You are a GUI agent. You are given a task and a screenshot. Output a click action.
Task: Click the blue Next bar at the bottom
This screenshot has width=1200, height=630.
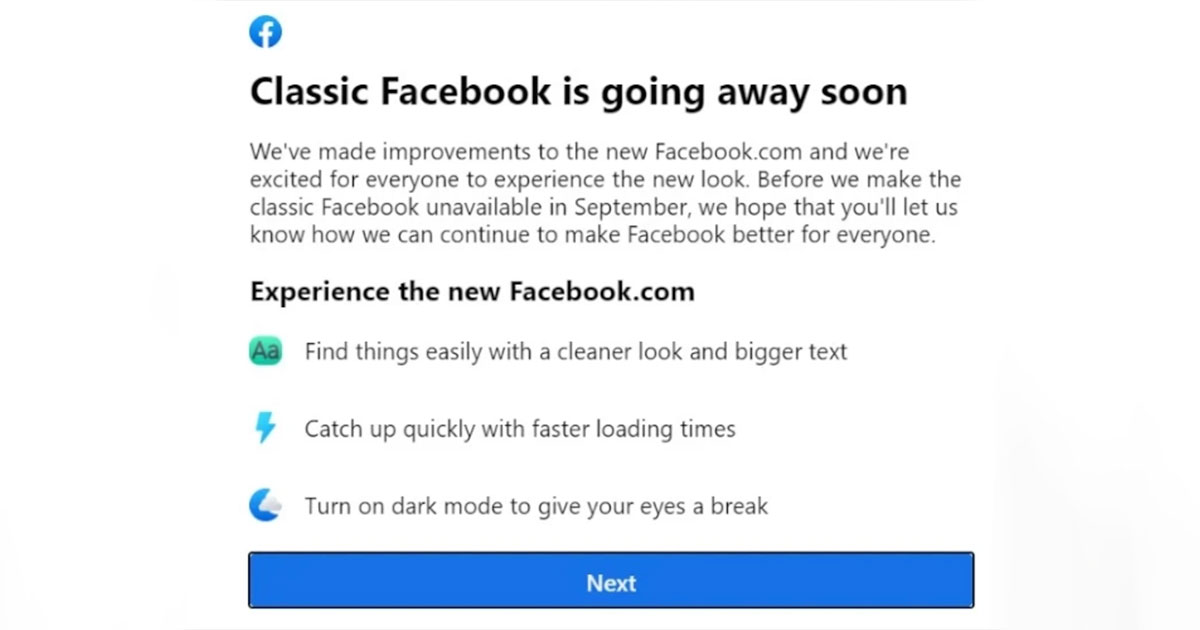610,581
